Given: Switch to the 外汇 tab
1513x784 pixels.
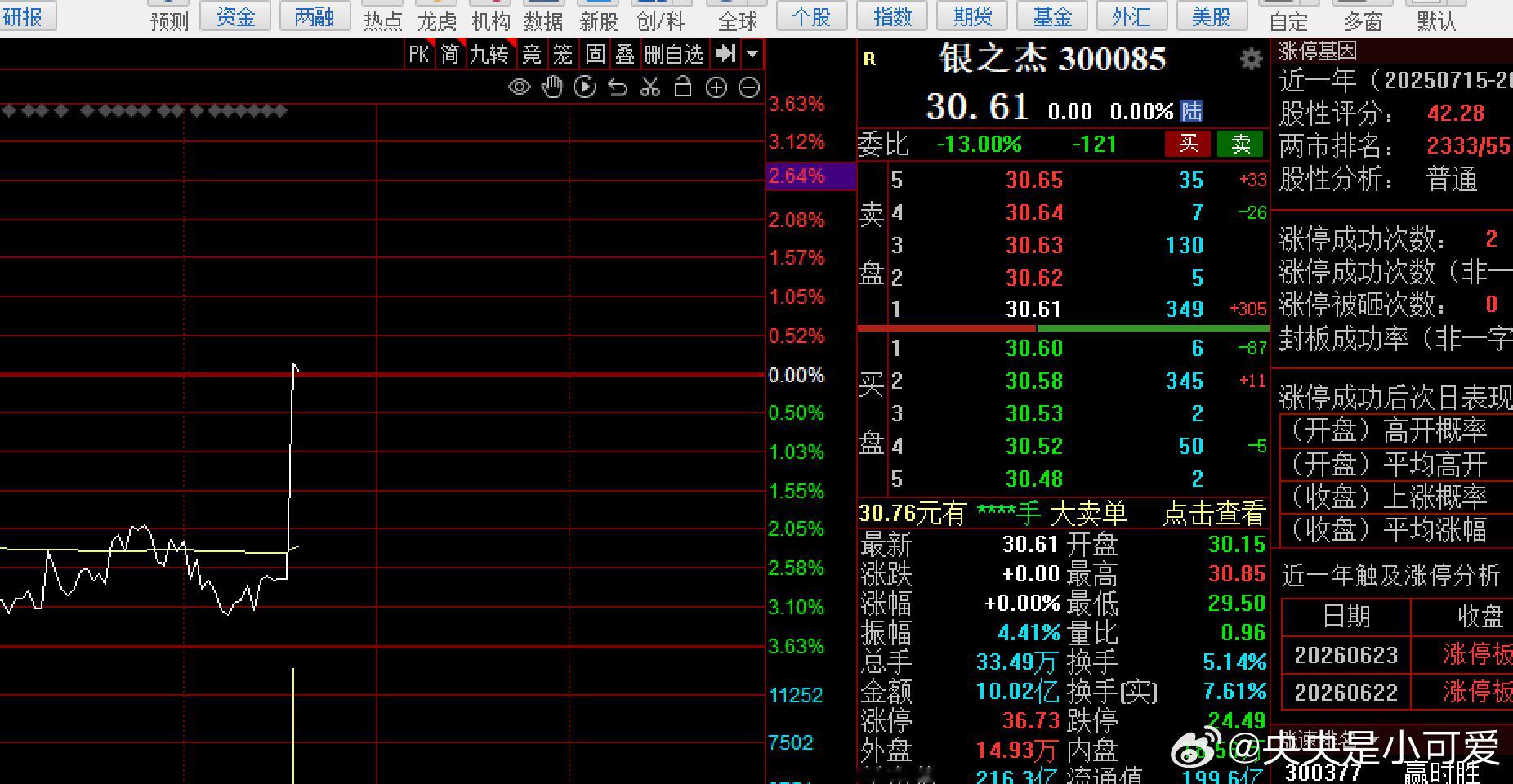Looking at the screenshot, I should [1131, 16].
